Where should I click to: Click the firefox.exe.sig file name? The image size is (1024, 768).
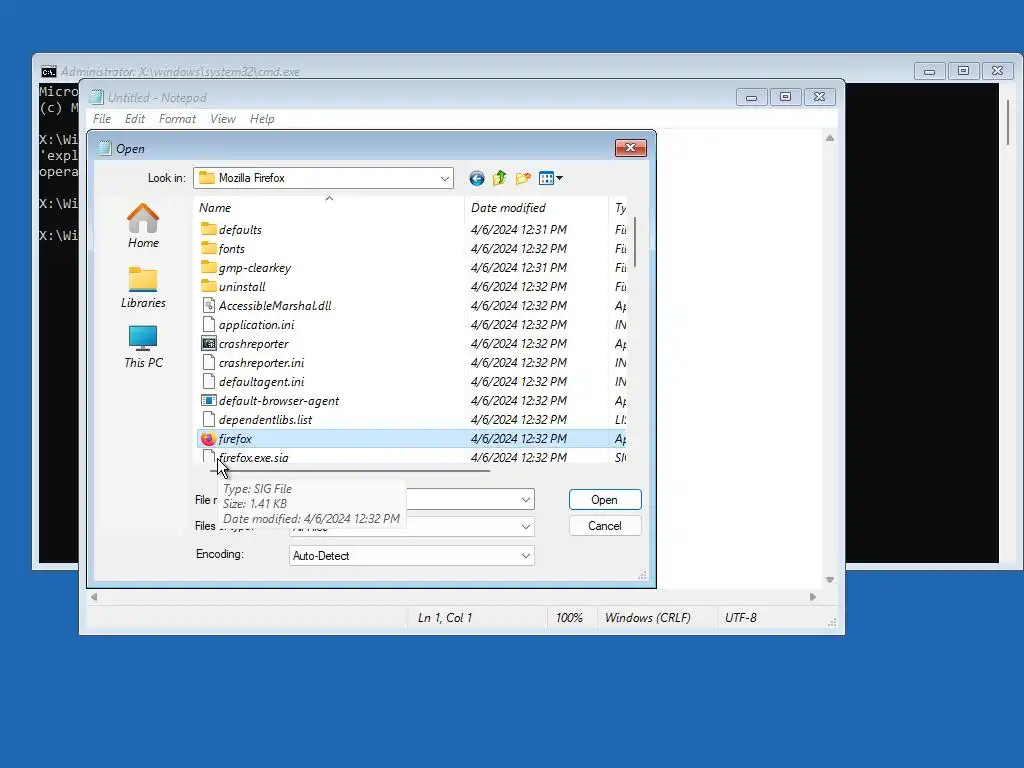tap(253, 458)
